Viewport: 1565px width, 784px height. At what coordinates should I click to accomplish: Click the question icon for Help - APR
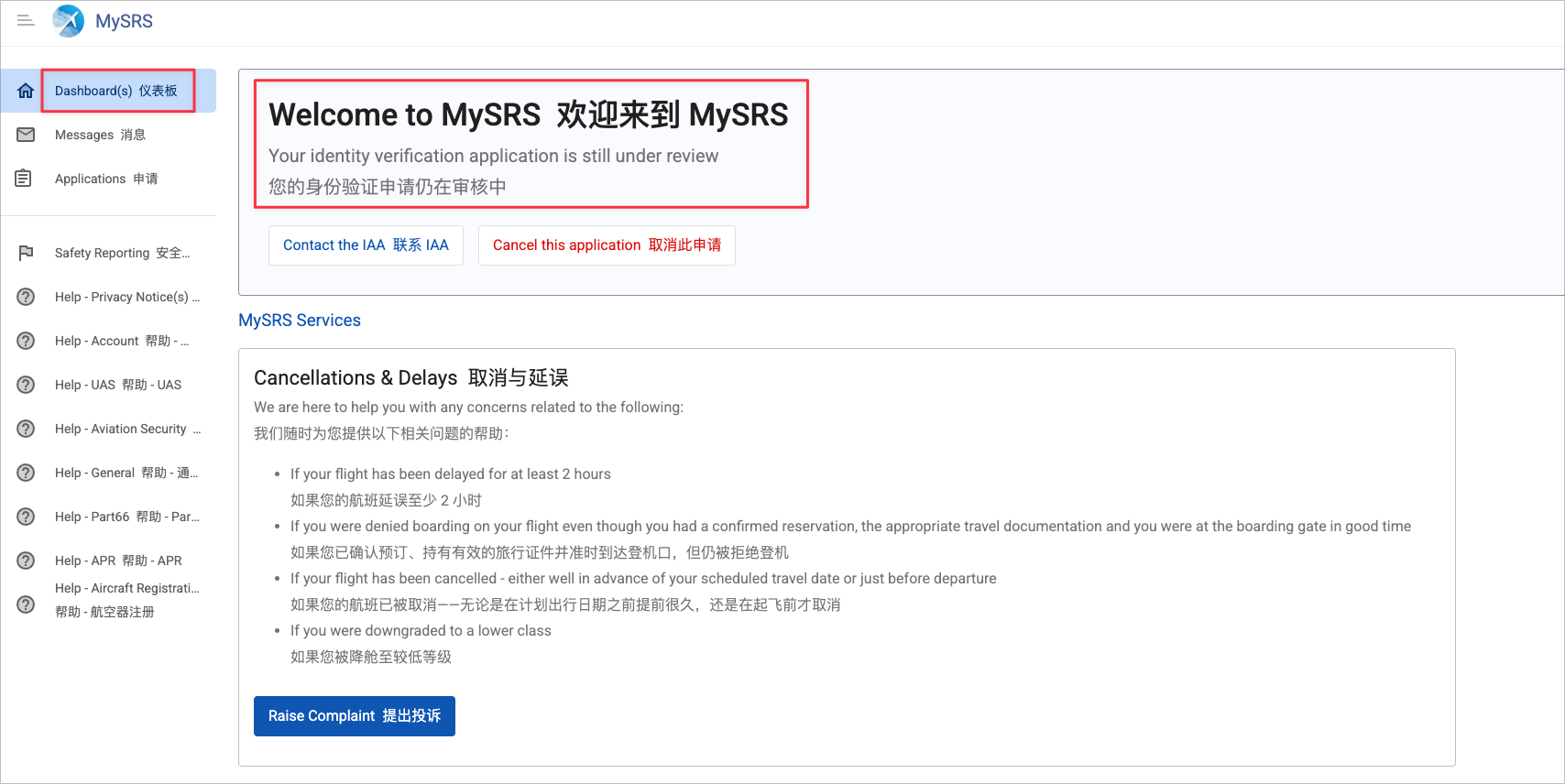point(26,561)
